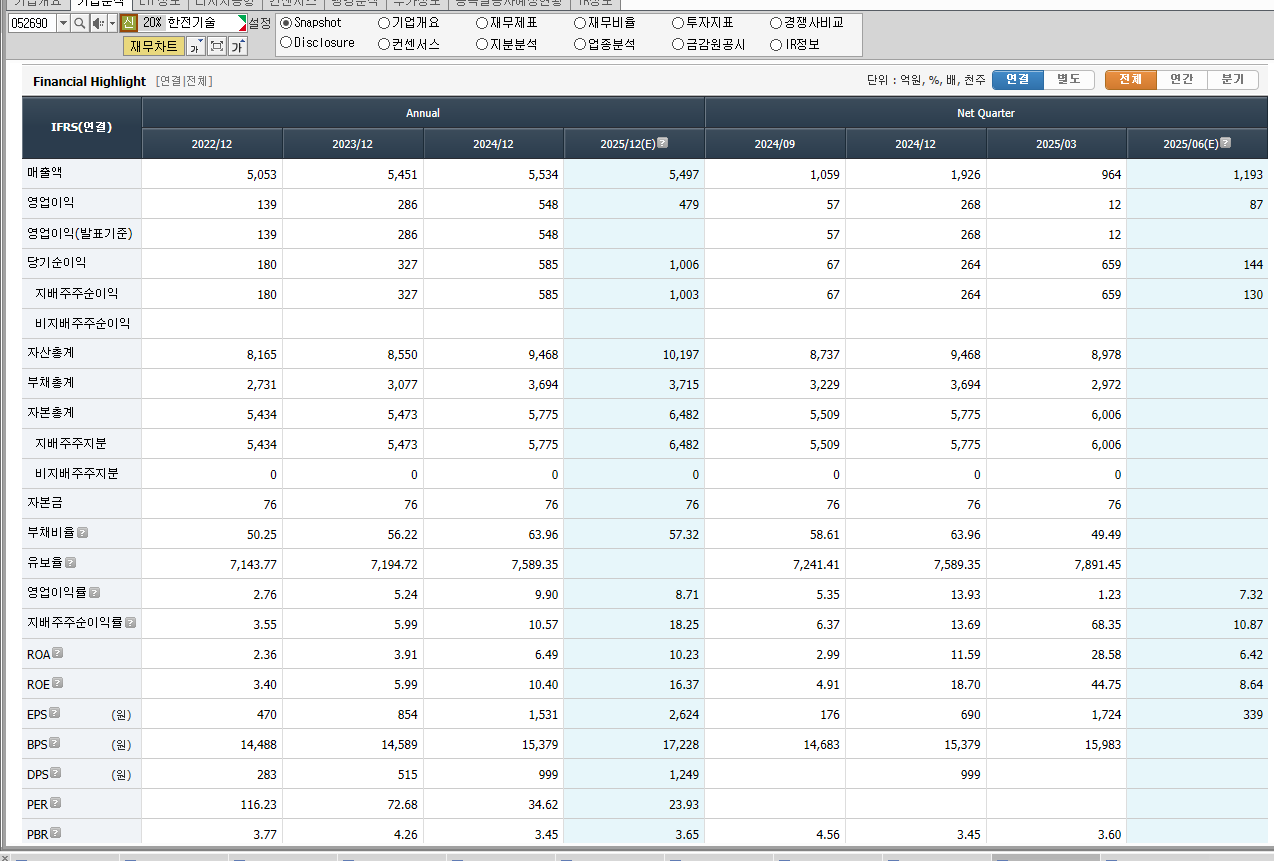Image resolution: width=1274 pixels, height=861 pixels.
Task: Click the 설정 settings button
Action: click(259, 22)
